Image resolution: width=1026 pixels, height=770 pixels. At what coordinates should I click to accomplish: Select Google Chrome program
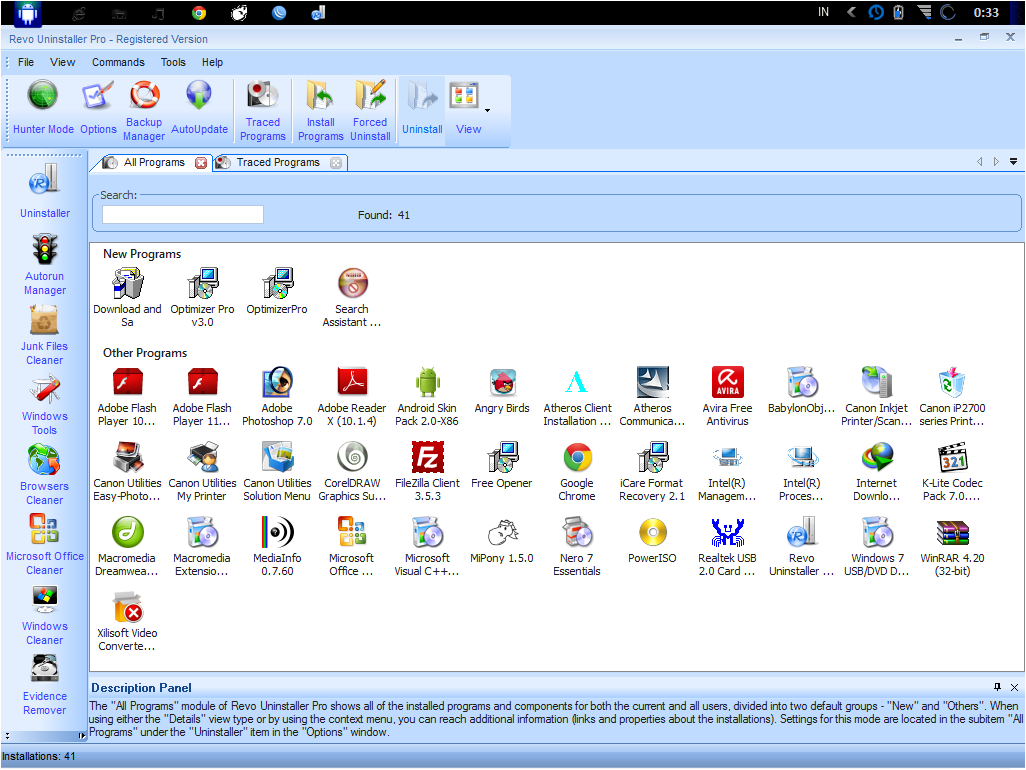point(576,472)
